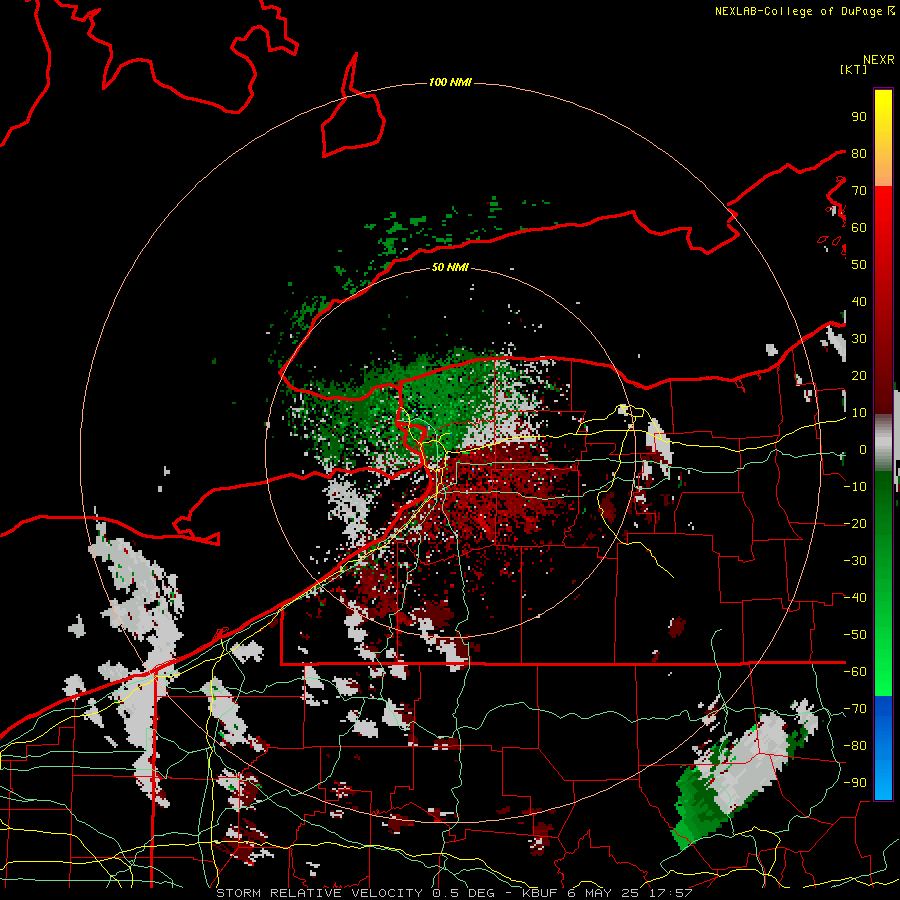Screen dimensions: 900x900
Task: Click the 70 value on the velocity scale
Action: coord(859,191)
